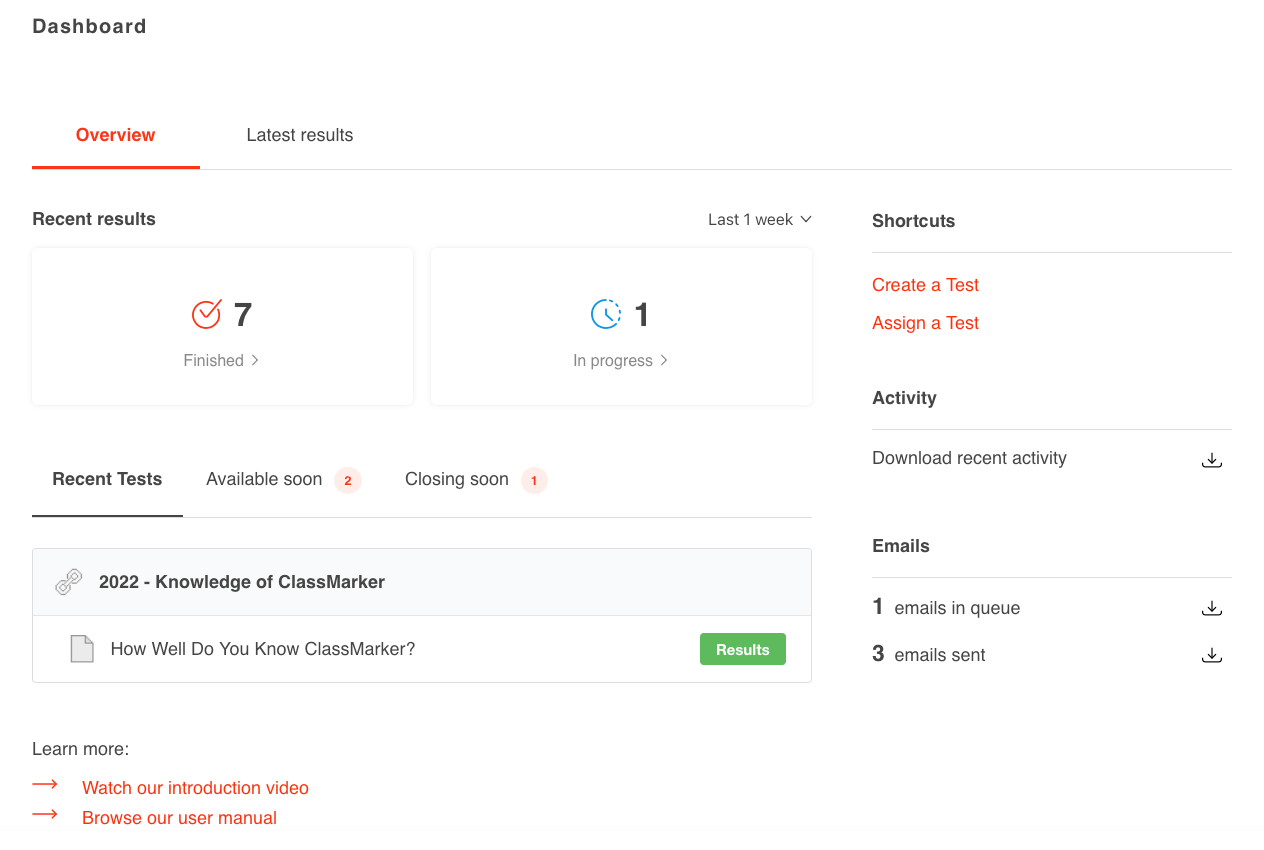Select the Recent Tests tab
Image resolution: width=1264 pixels, height=850 pixels.
tap(107, 480)
